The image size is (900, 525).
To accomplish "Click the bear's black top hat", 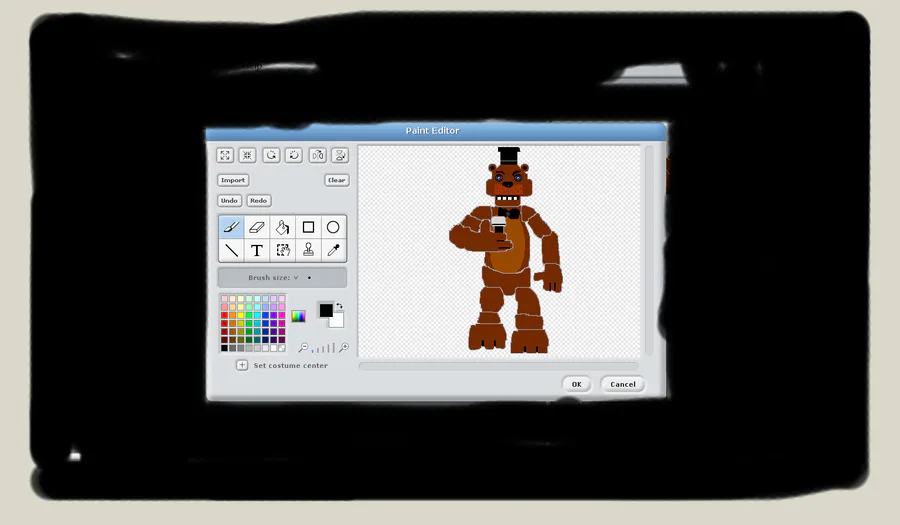I will [x=509, y=156].
